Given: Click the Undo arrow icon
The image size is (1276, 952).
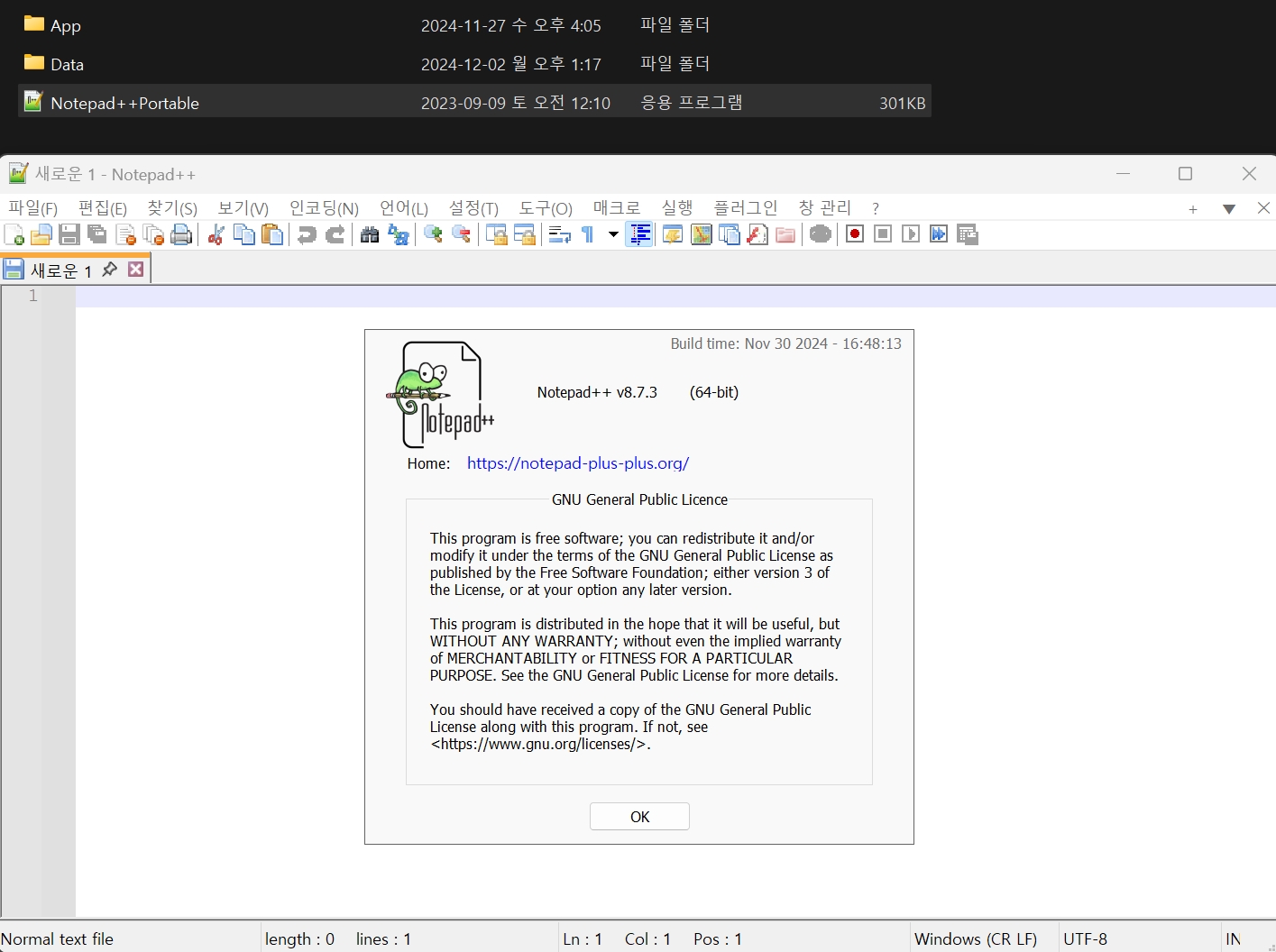Looking at the screenshot, I should (x=308, y=235).
